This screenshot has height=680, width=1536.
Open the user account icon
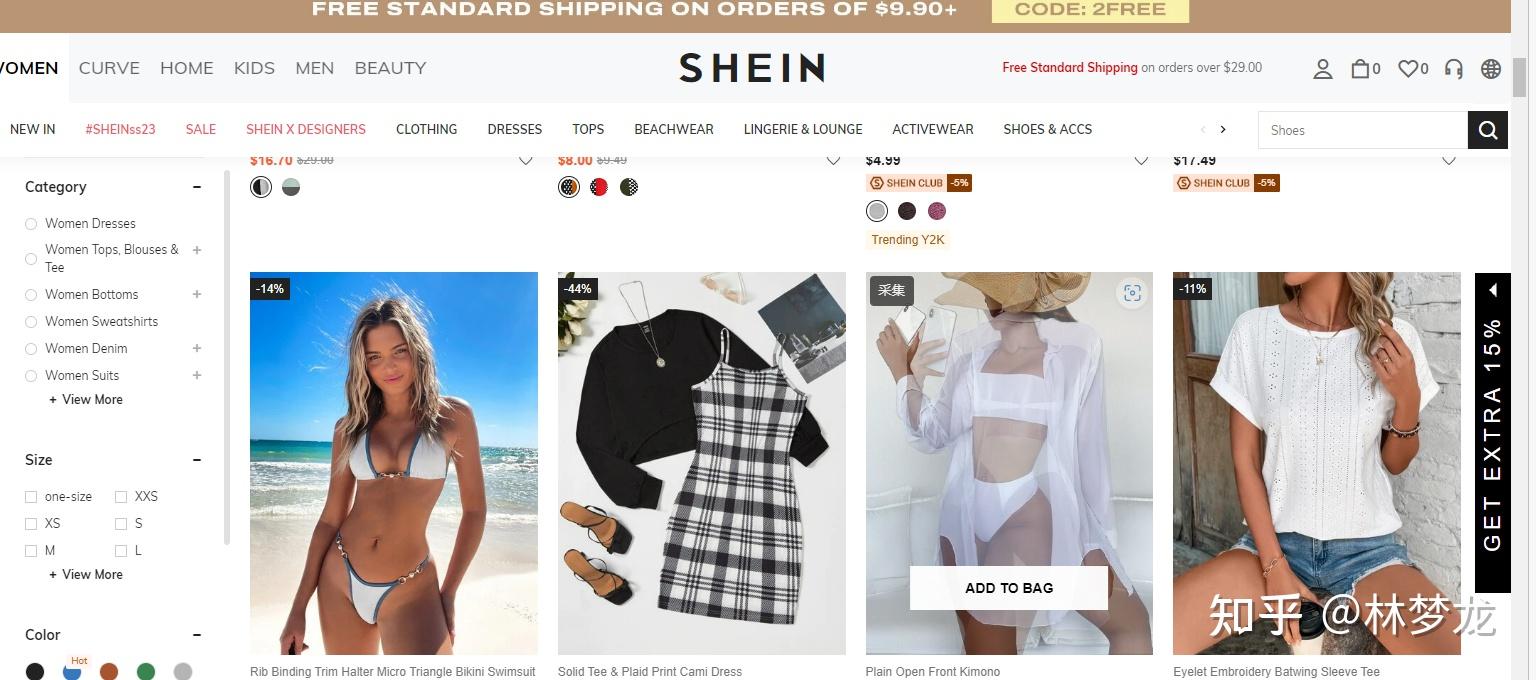(1323, 69)
